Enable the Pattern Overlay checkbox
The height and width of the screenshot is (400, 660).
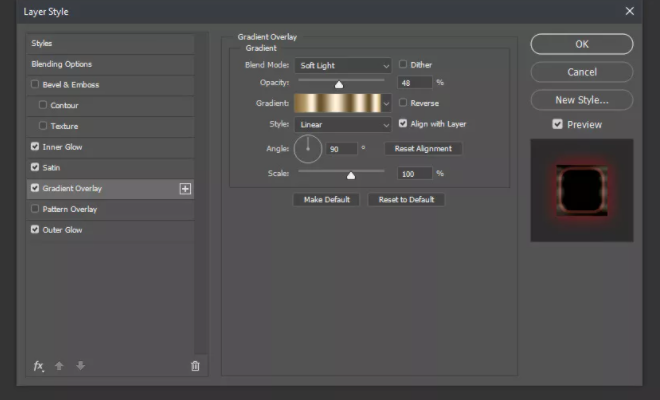tap(35, 208)
